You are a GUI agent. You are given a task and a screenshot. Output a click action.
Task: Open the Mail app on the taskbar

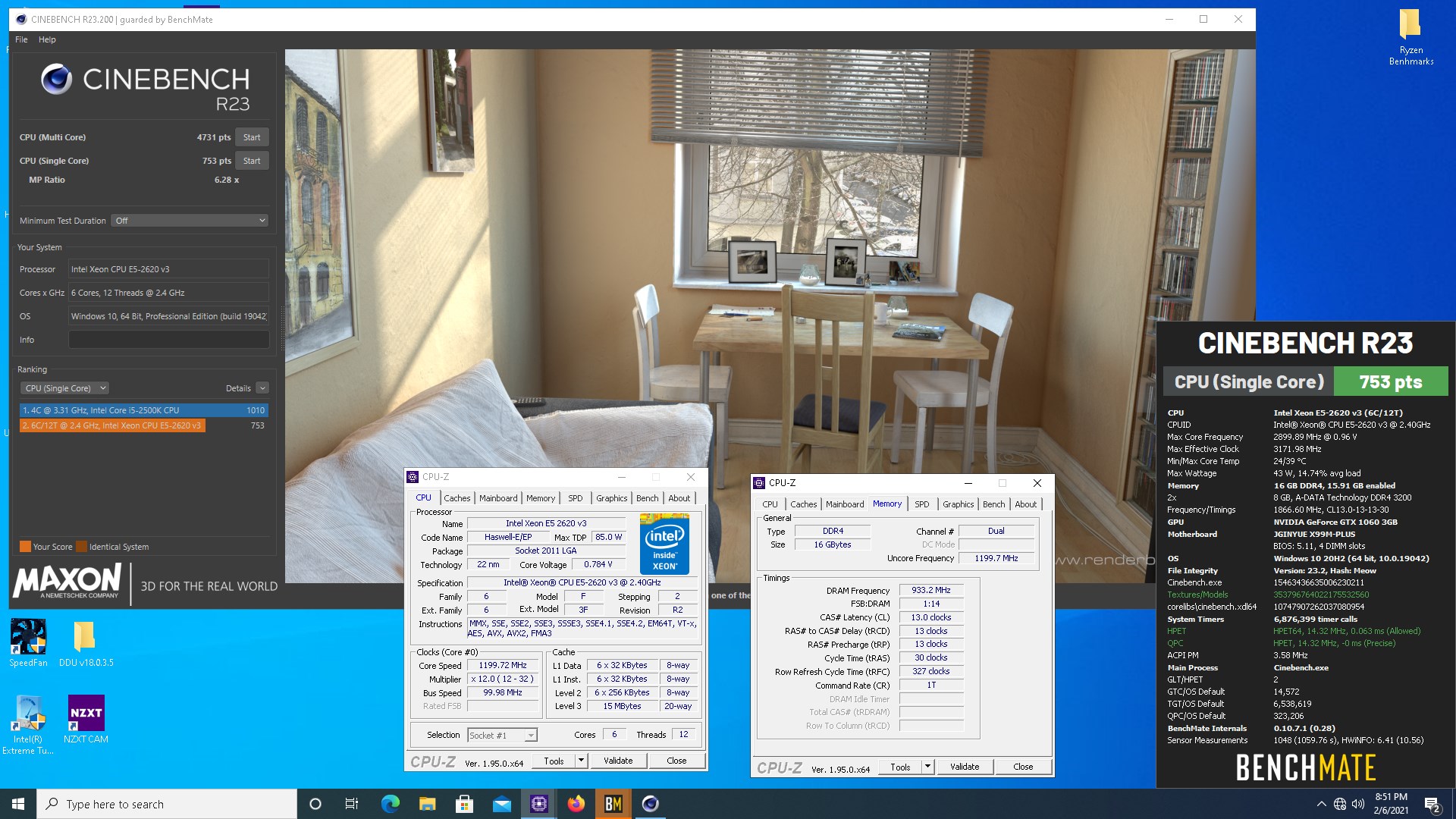click(501, 804)
